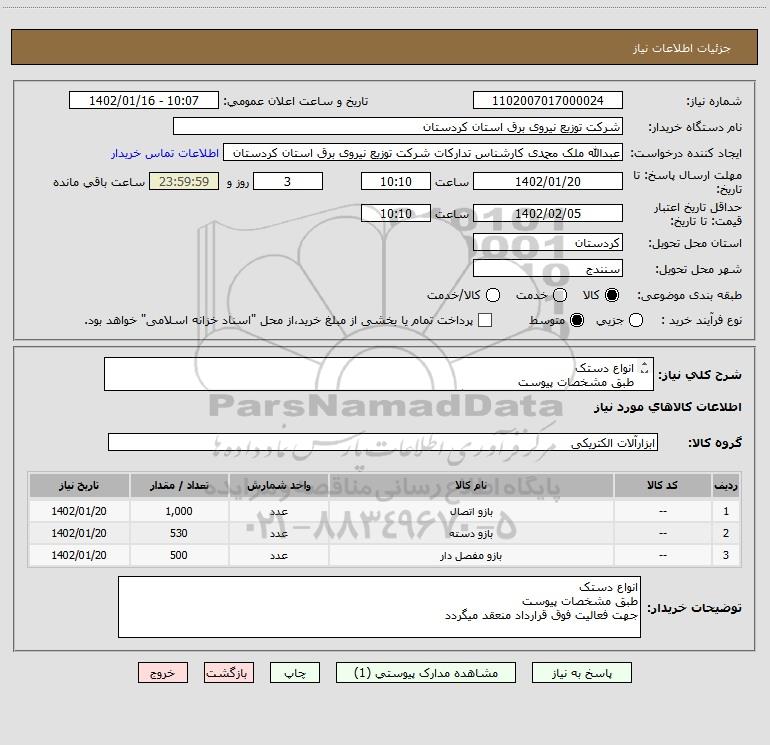770x745 pixels.
Task: Click the پاسخ به نیاز button
Action: (581, 673)
